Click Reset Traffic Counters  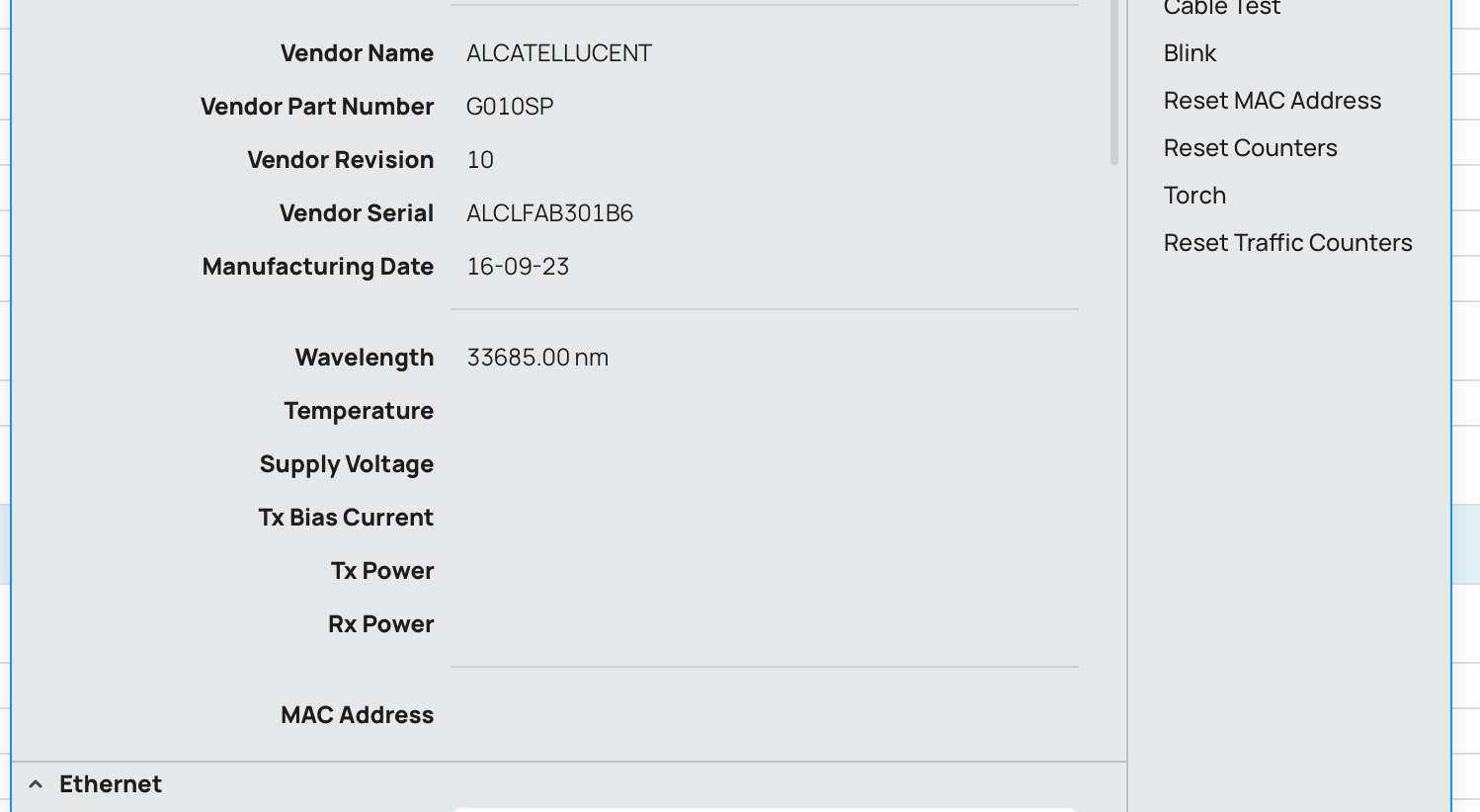click(1287, 243)
